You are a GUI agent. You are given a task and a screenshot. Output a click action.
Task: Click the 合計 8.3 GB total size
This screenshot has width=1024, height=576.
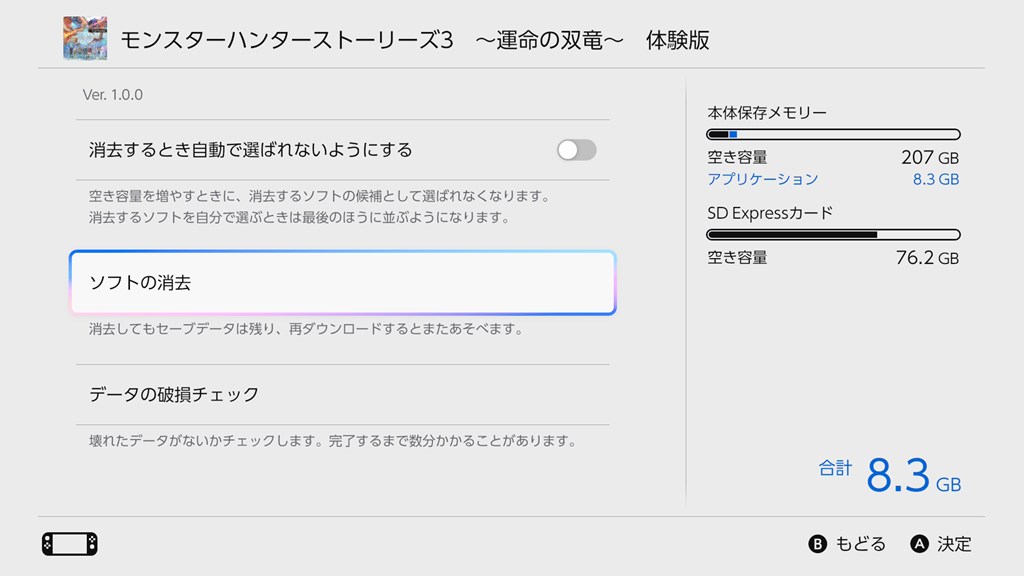890,475
